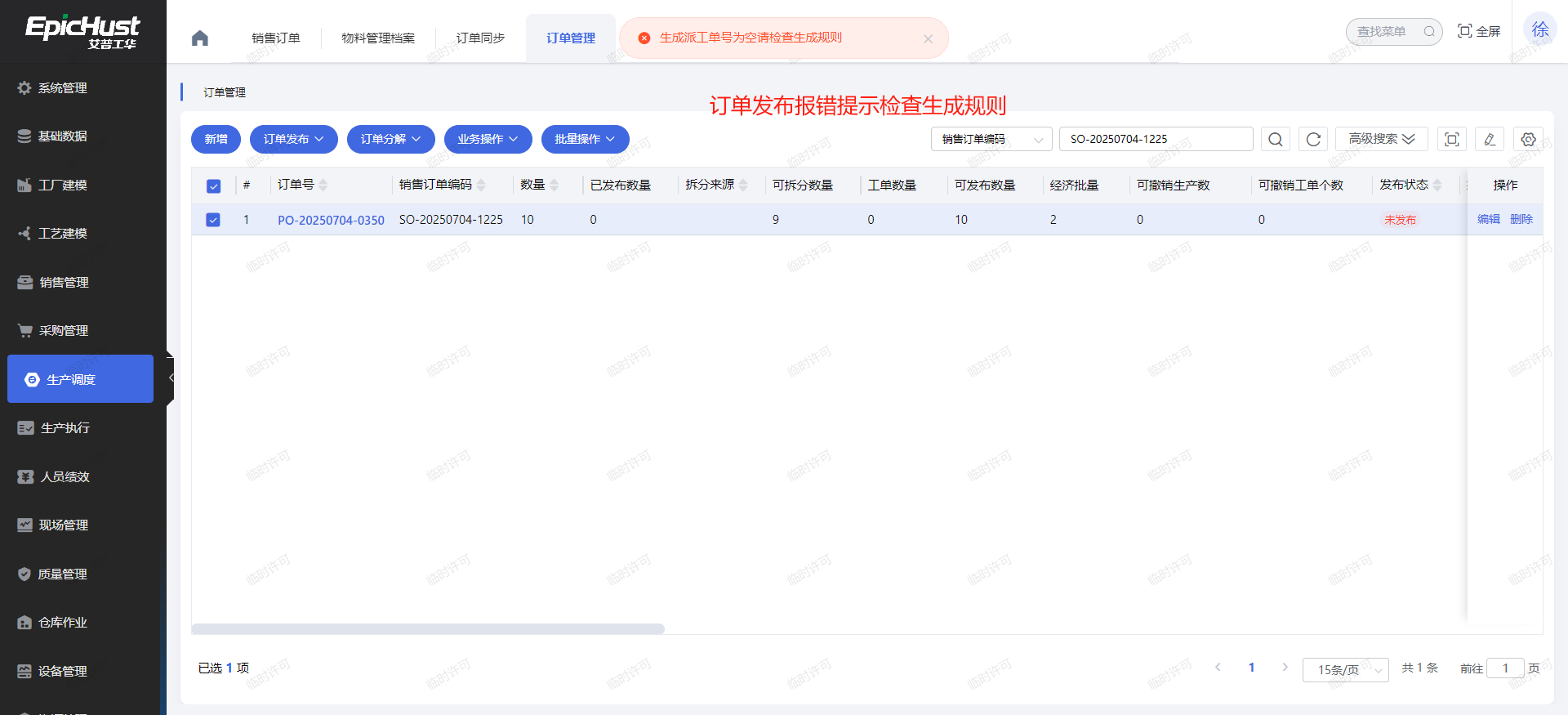Expand the 订单发布 dropdown button

293,139
